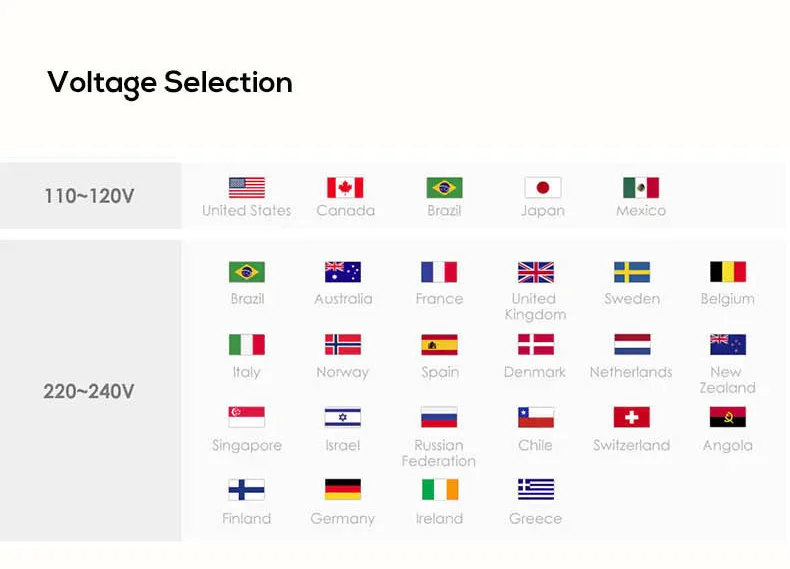790x569 pixels.
Task: Select Brazil flag in 110~120V row
Action: [x=444, y=188]
